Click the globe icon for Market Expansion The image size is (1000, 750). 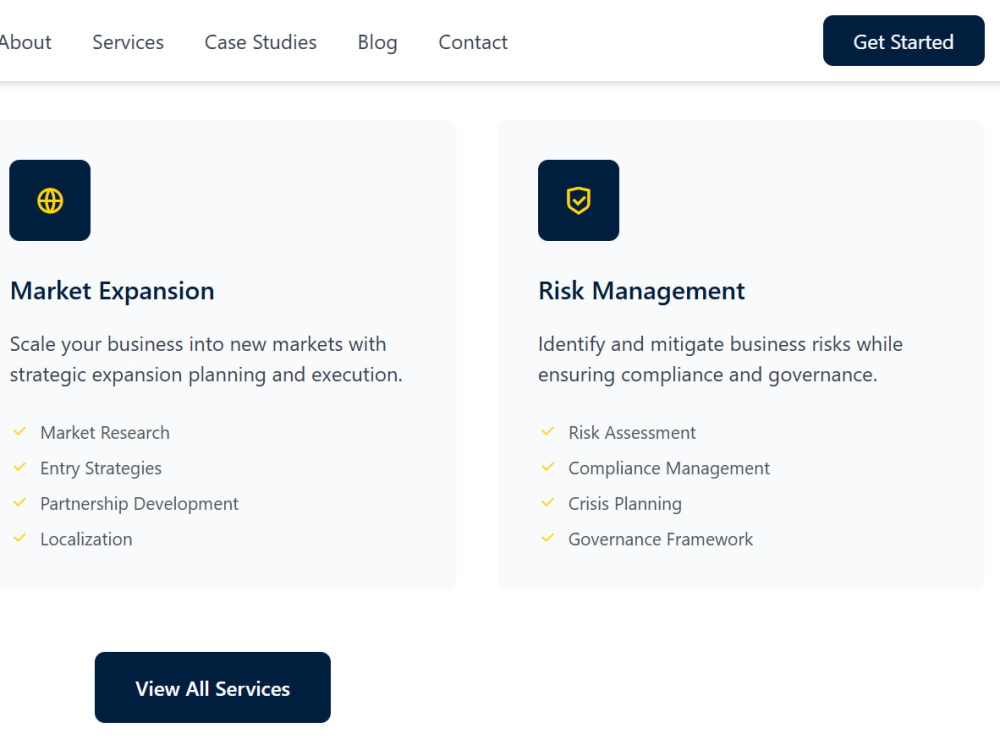[50, 200]
